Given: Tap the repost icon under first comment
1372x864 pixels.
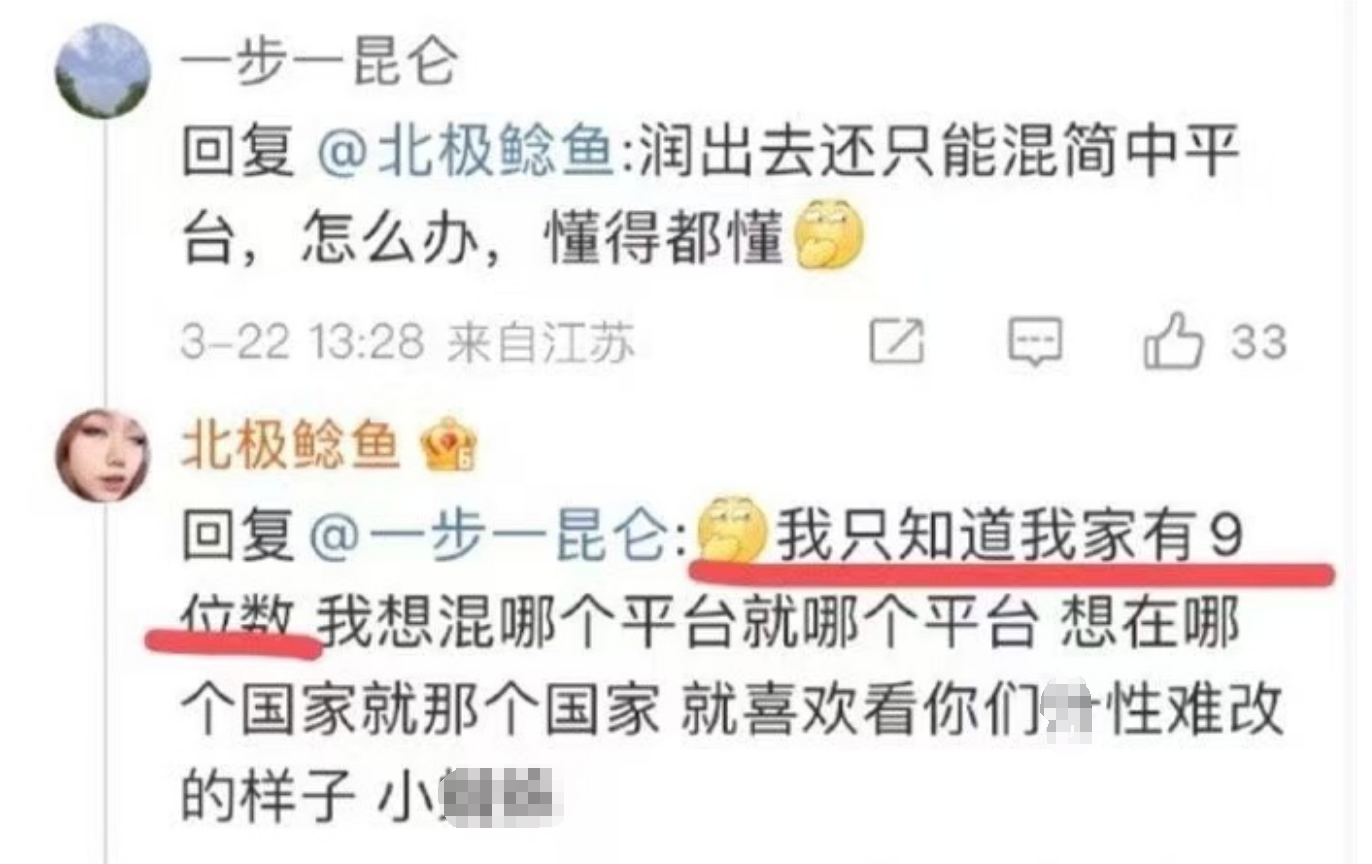Looking at the screenshot, I should pyautogui.click(x=896, y=343).
